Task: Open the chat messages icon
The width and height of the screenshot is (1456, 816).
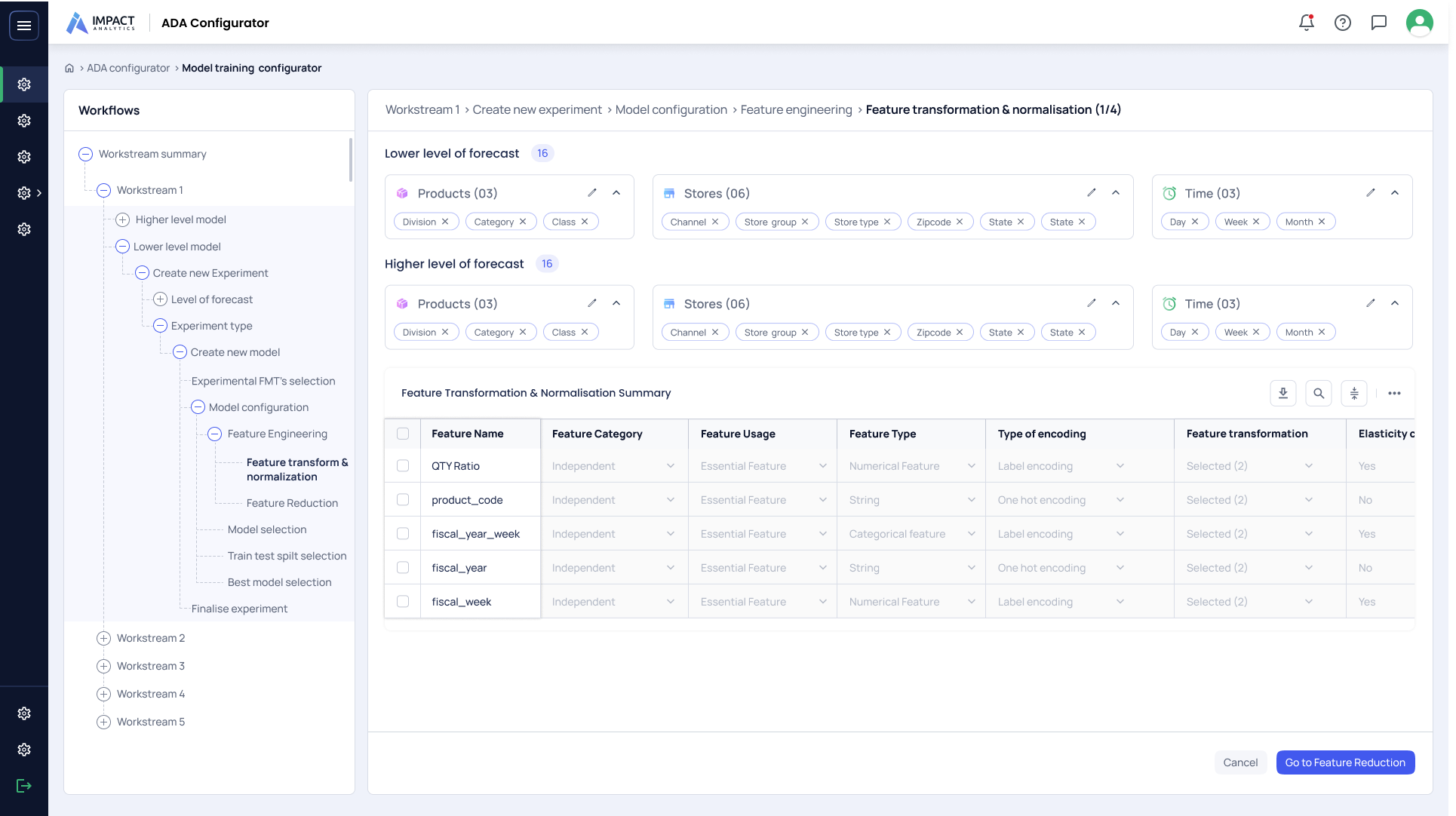Action: (1379, 23)
